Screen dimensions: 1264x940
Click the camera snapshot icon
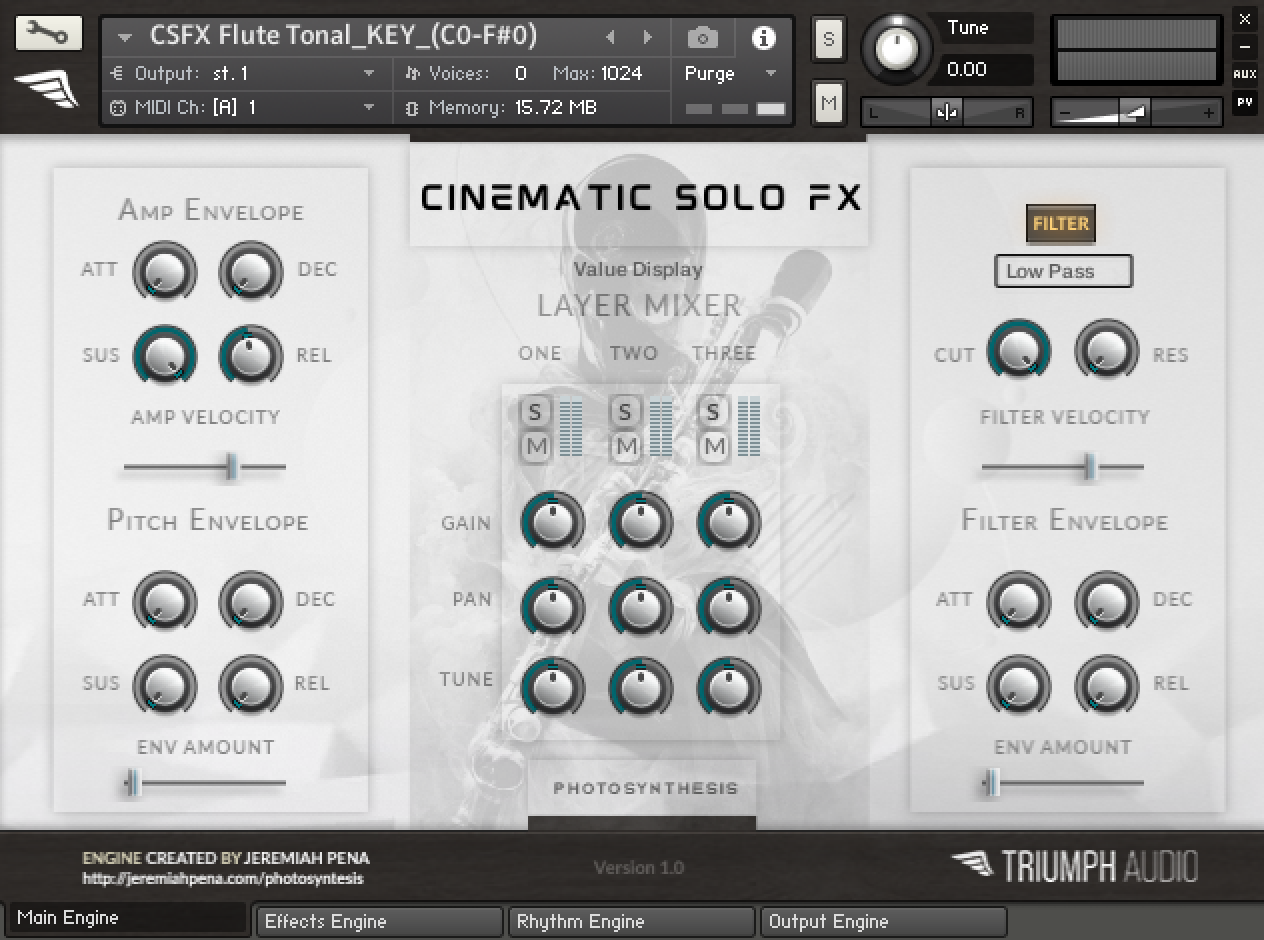pyautogui.click(x=703, y=38)
